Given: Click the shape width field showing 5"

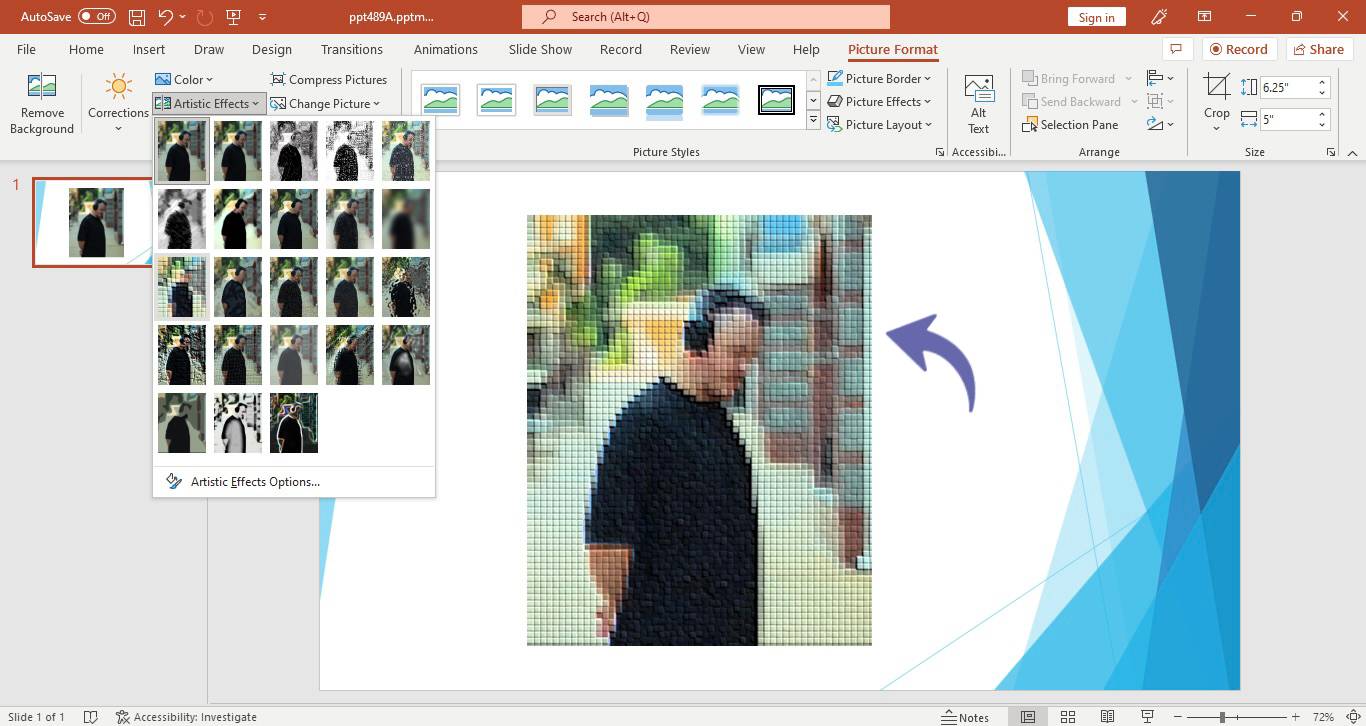Looking at the screenshot, I should 1288,120.
